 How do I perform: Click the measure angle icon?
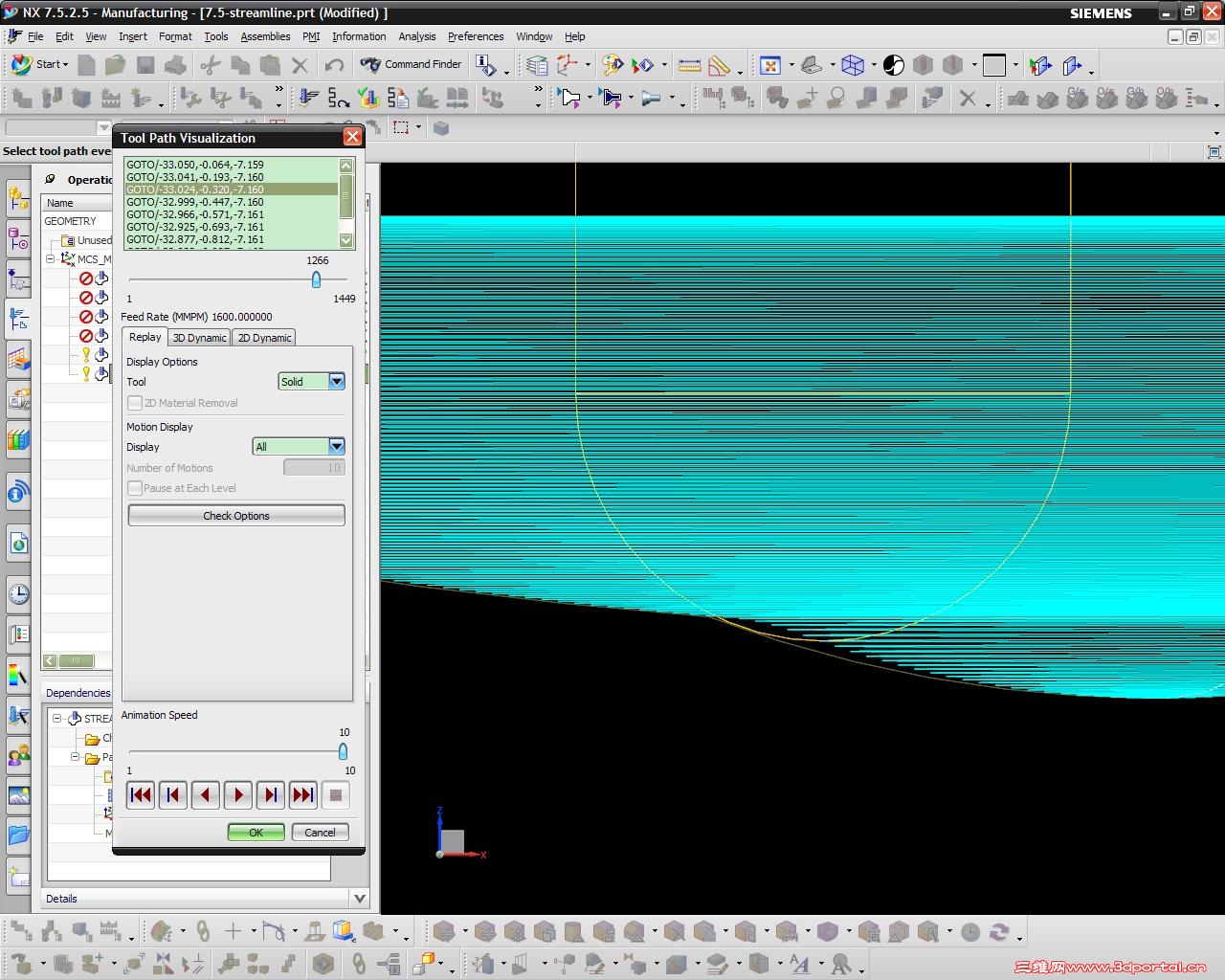click(719, 65)
